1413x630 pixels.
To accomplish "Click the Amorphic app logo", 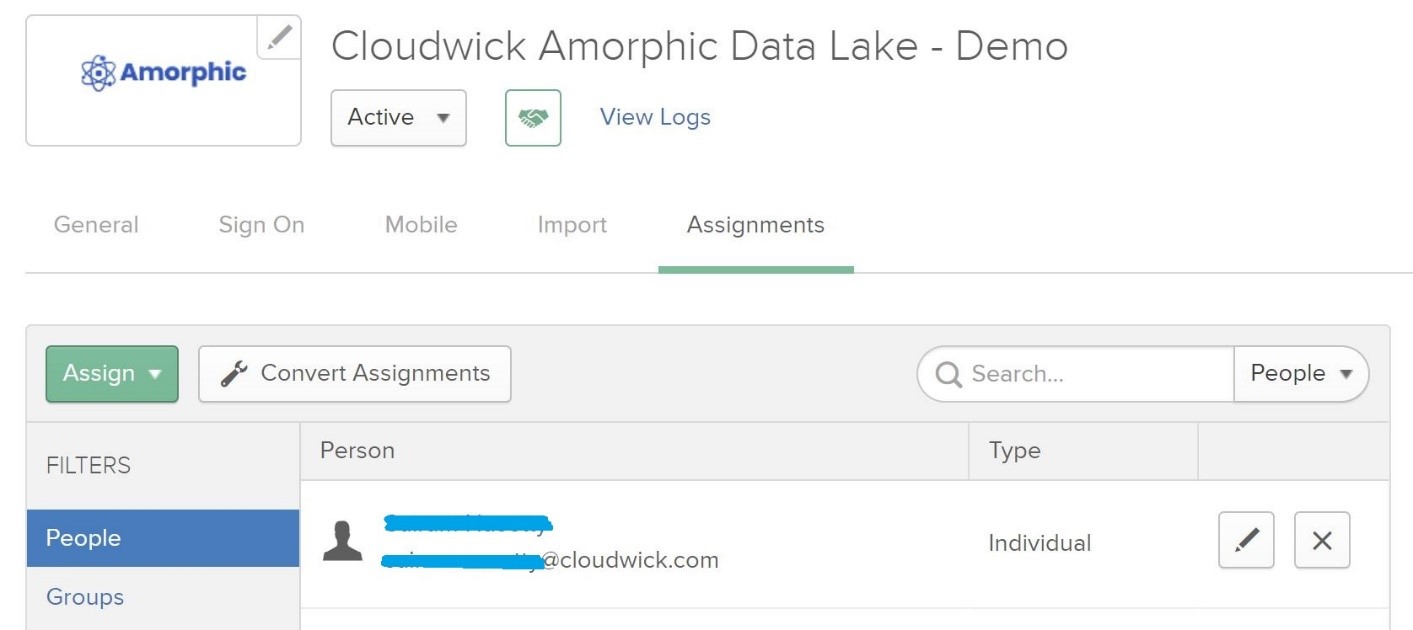I will point(163,73).
